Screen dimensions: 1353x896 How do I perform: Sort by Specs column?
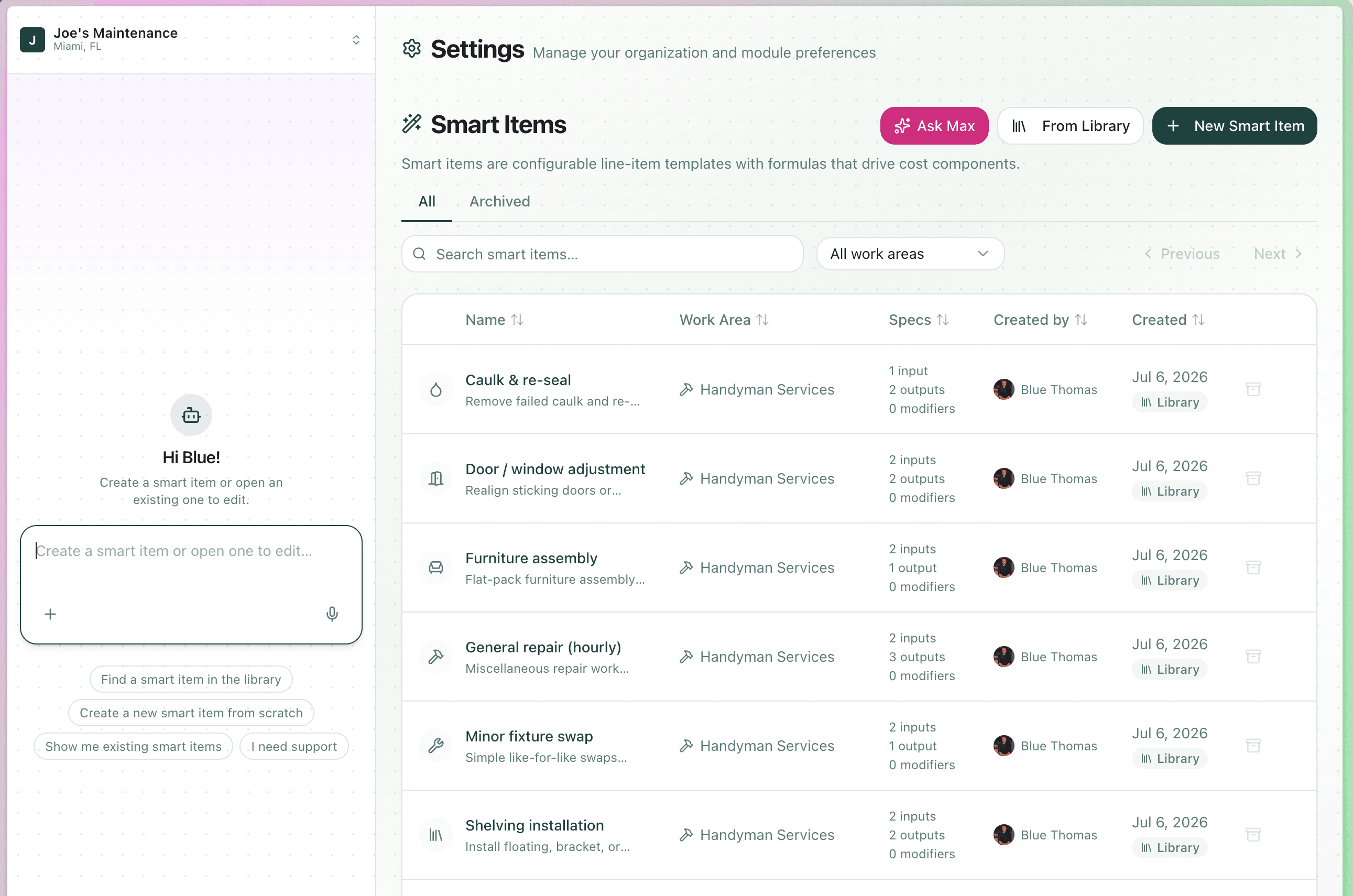pyautogui.click(x=919, y=320)
